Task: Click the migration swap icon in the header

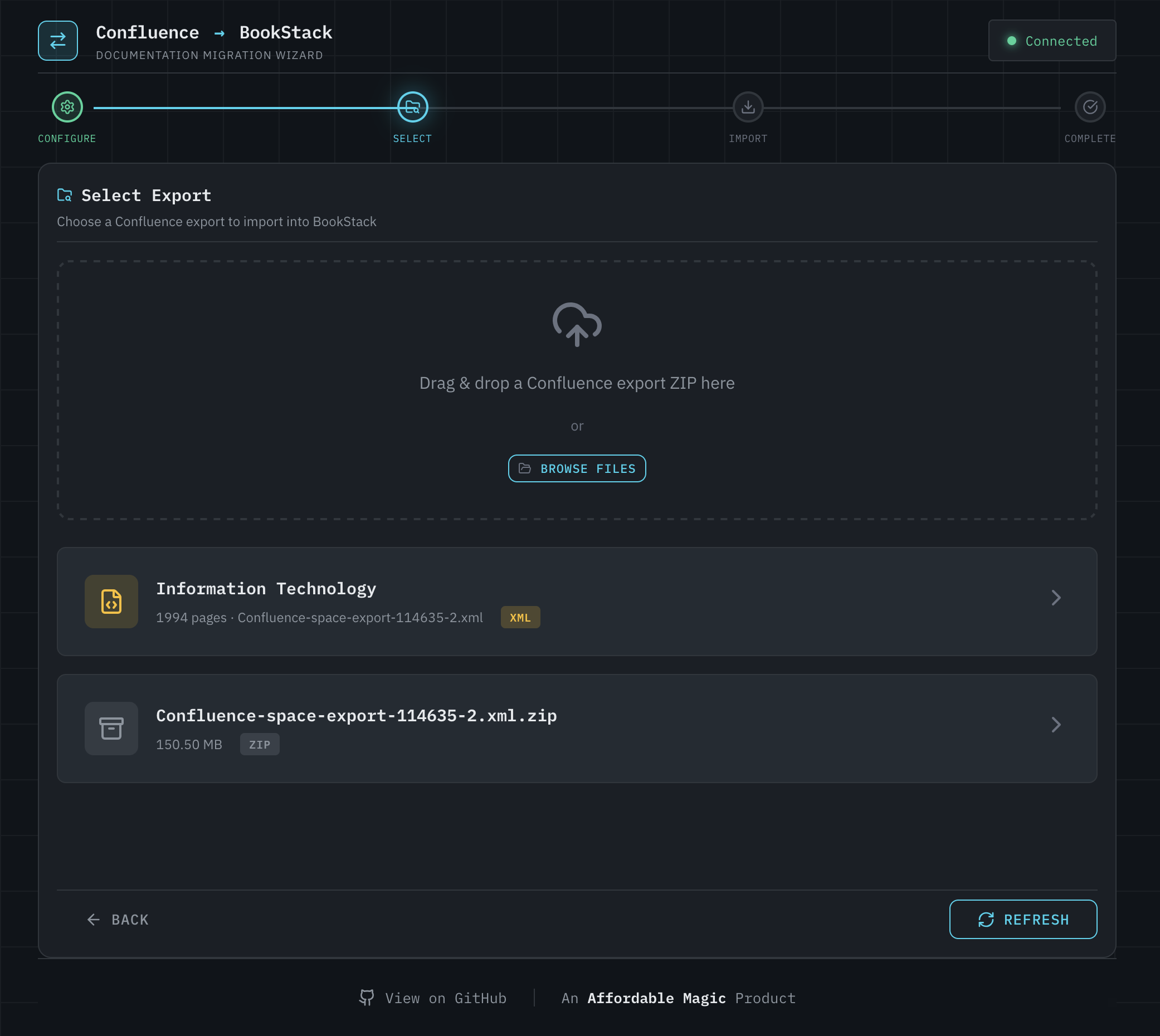Action: tap(57, 40)
